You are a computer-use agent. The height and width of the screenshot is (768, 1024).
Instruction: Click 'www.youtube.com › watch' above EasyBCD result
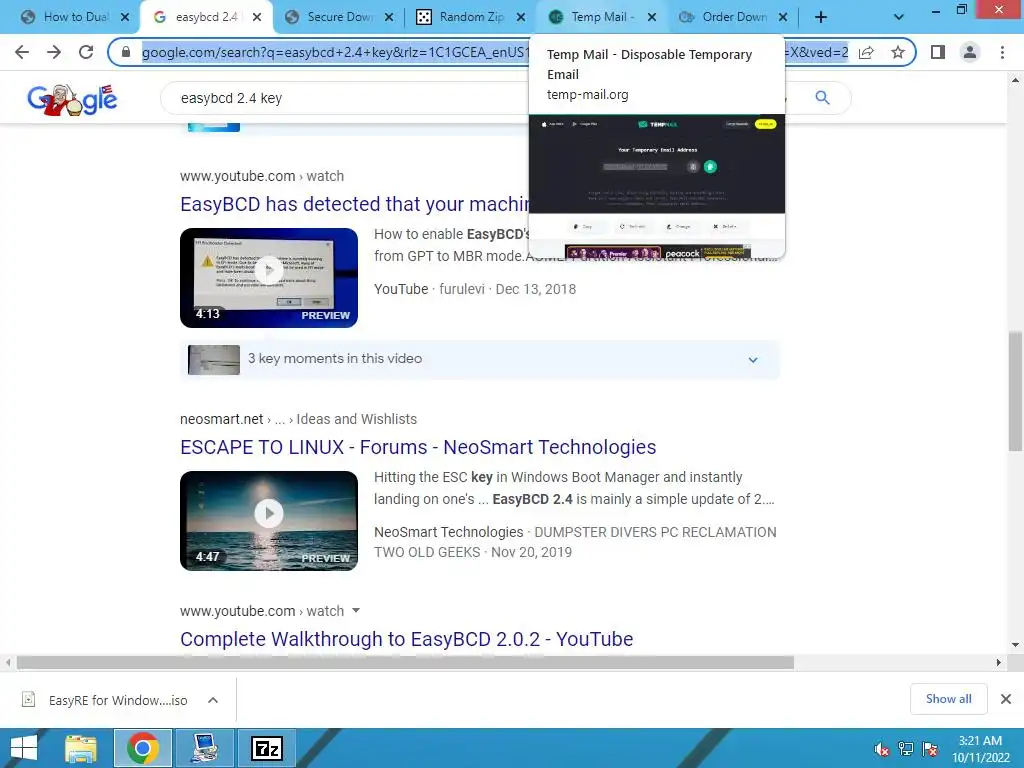tap(262, 176)
